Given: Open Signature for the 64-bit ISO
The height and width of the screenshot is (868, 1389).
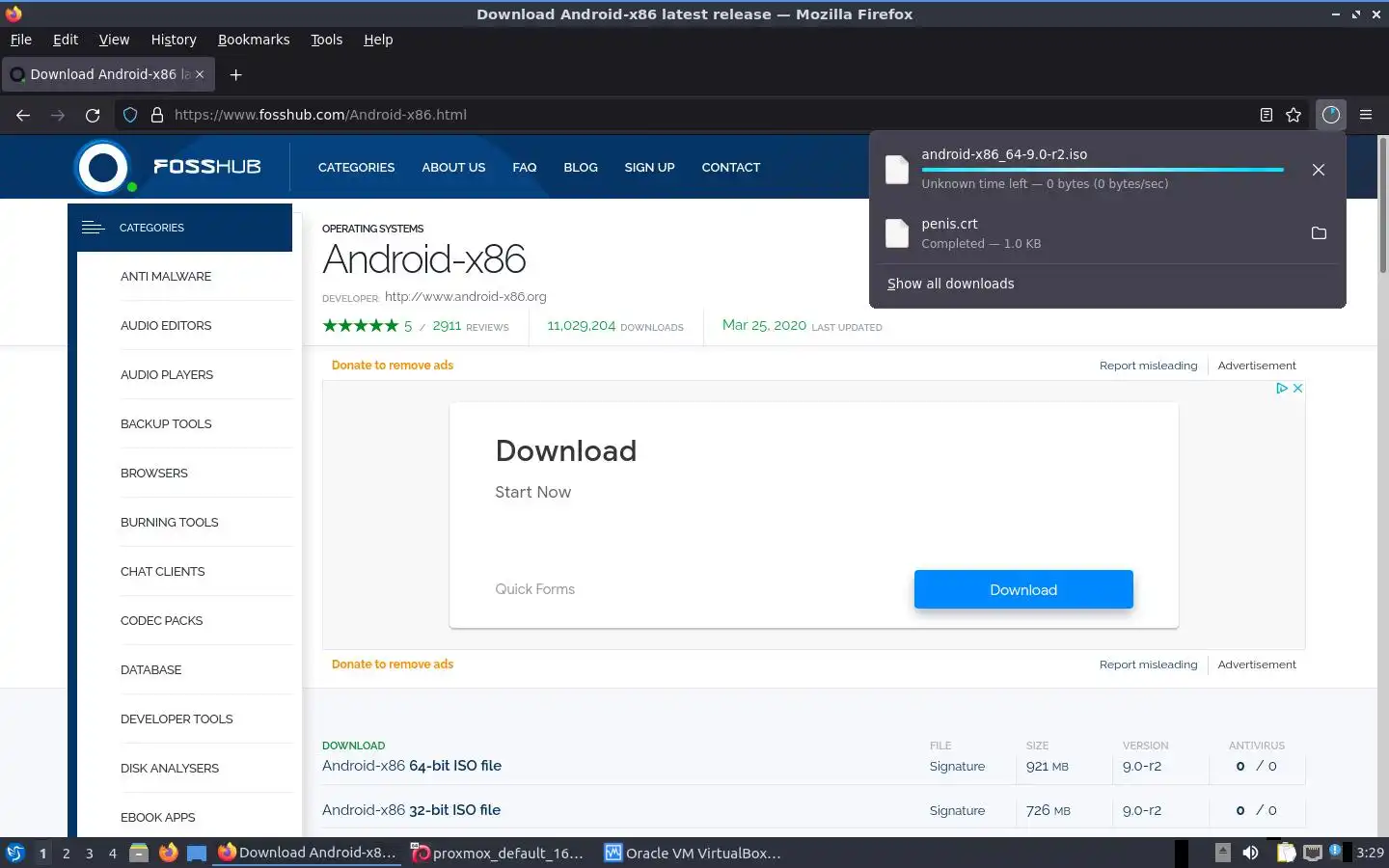Looking at the screenshot, I should [x=957, y=767].
